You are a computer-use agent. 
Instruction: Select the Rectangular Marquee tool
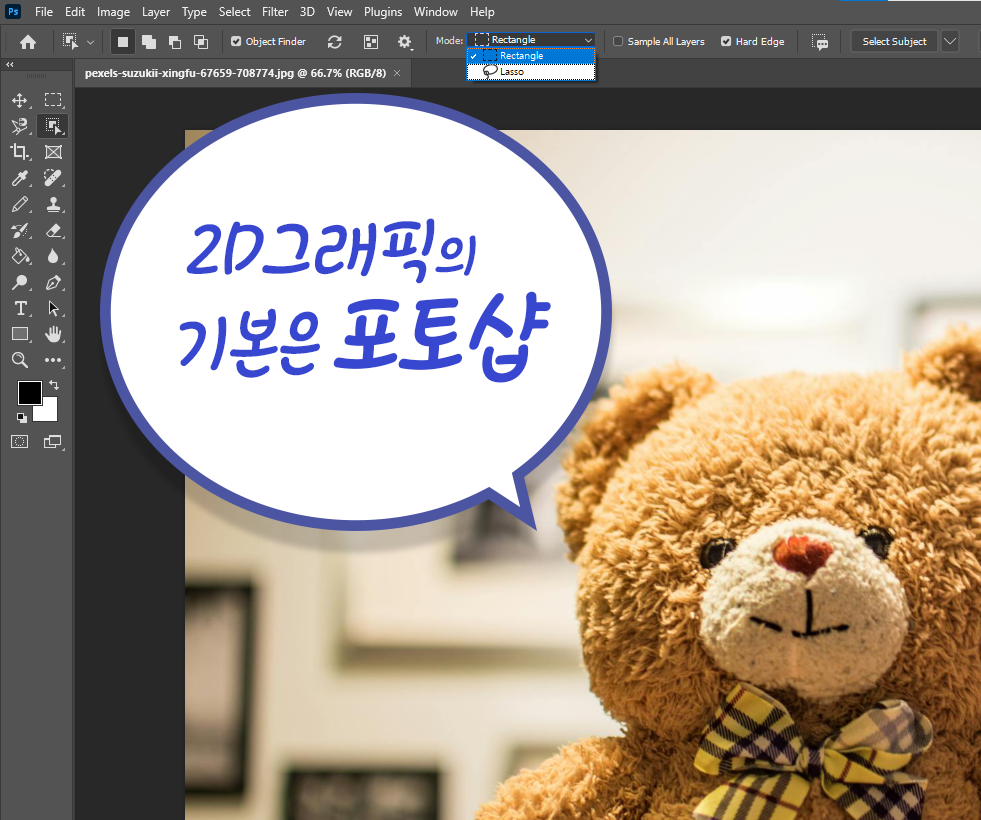53,100
